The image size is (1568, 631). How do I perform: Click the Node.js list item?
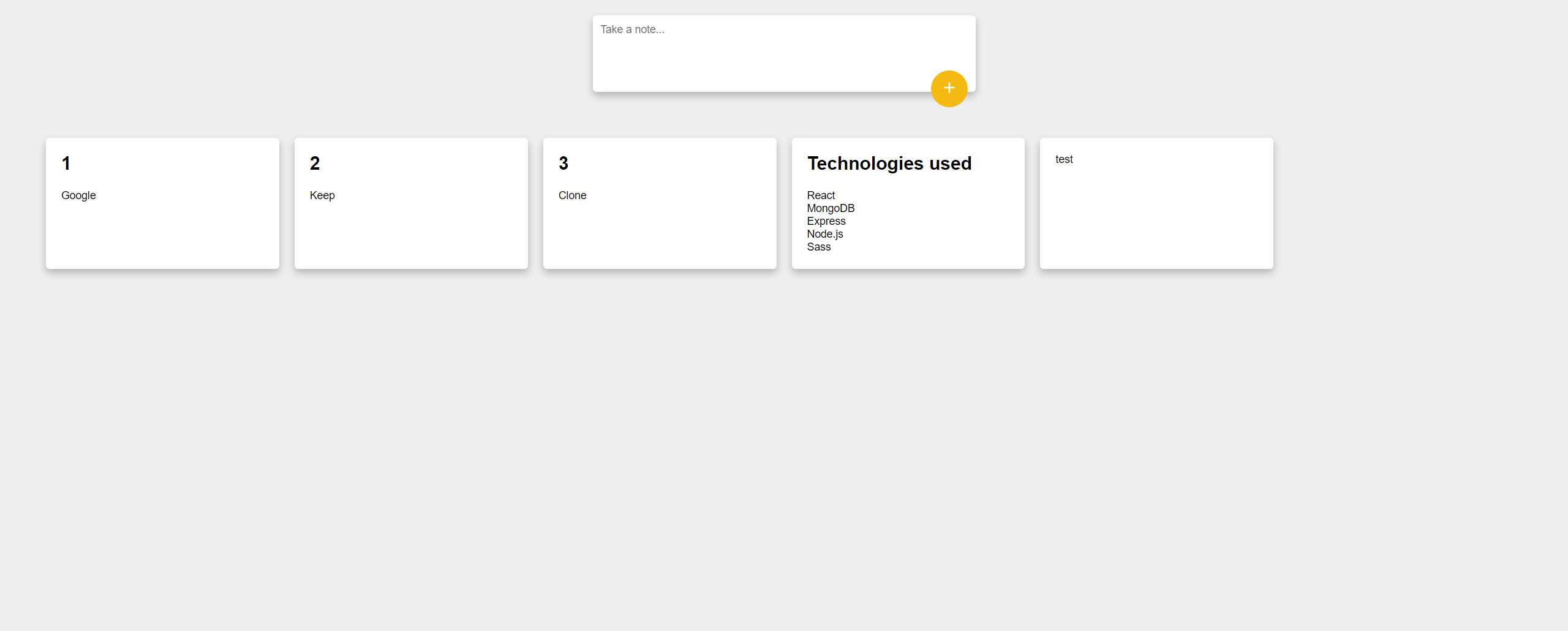click(x=825, y=234)
